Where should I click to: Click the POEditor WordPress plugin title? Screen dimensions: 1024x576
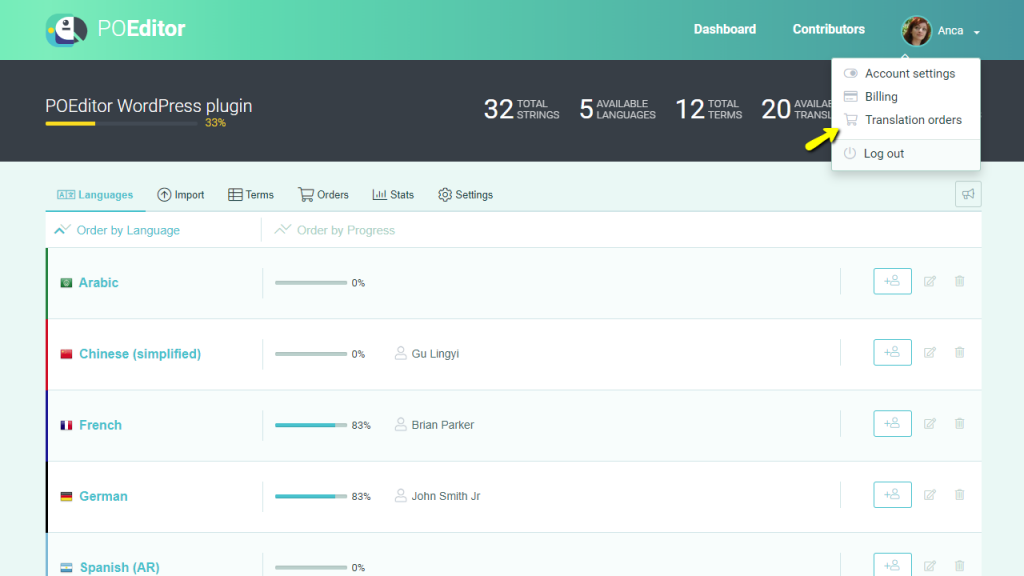coord(149,106)
